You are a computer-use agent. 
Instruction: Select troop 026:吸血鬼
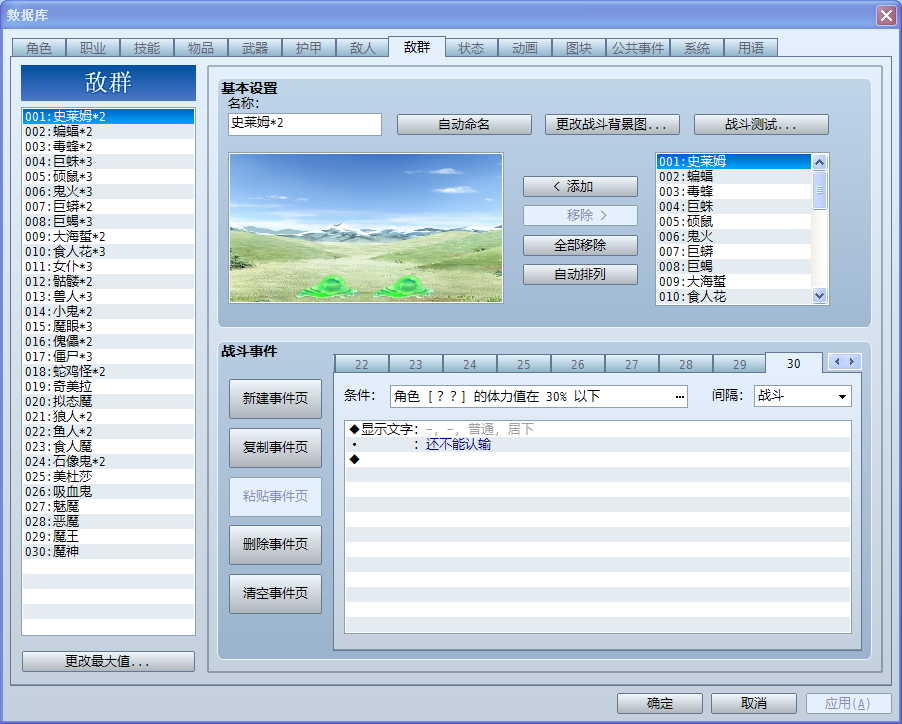[x=108, y=492]
